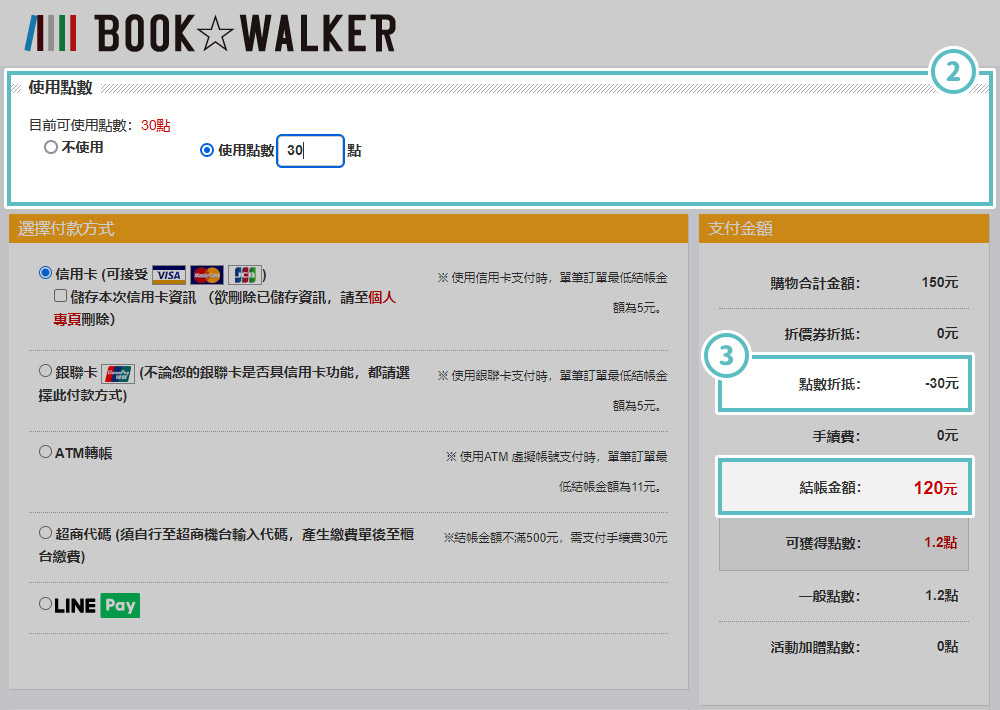Click the 點數折抵 -30元 row

point(845,383)
